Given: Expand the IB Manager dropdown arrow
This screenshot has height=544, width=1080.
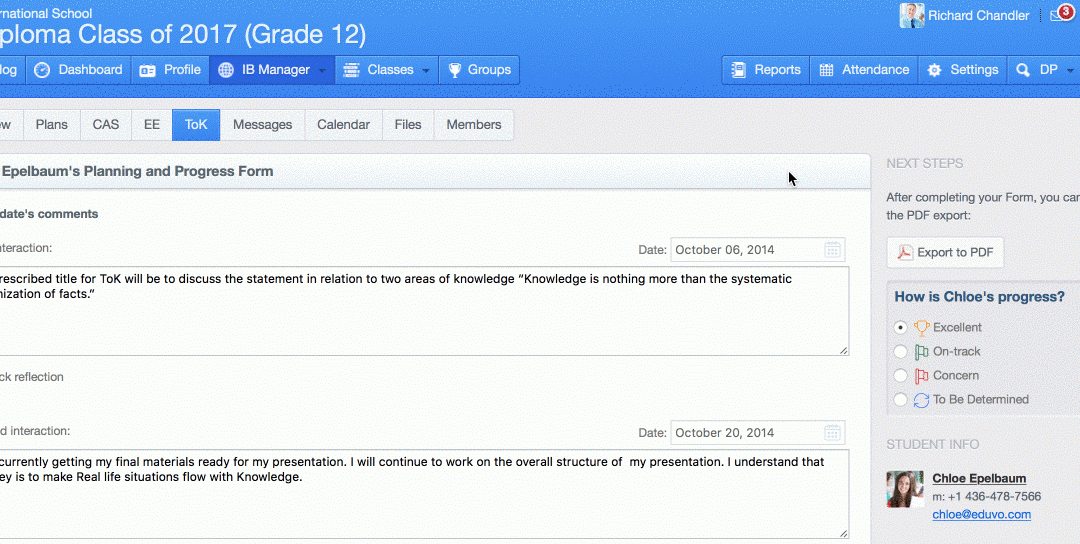Looking at the screenshot, I should [322, 71].
